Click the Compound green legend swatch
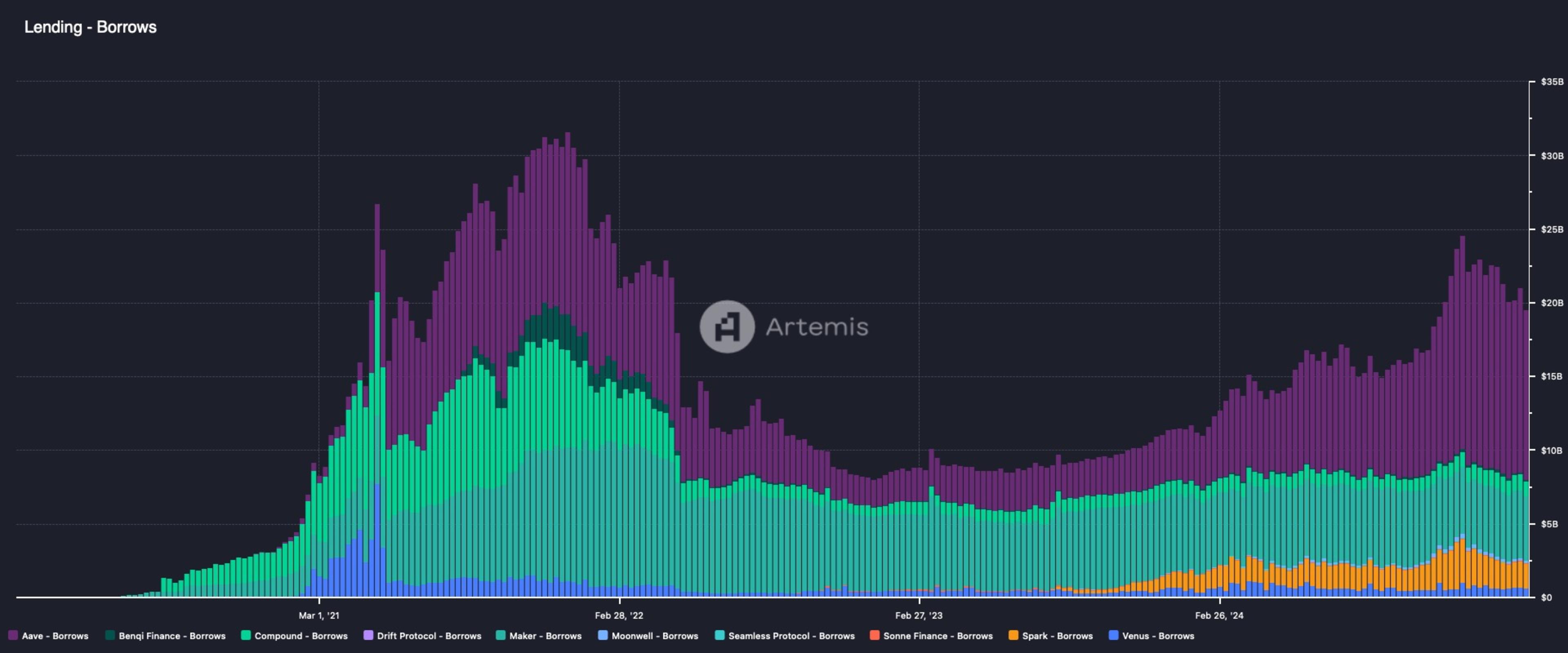 click(x=246, y=635)
